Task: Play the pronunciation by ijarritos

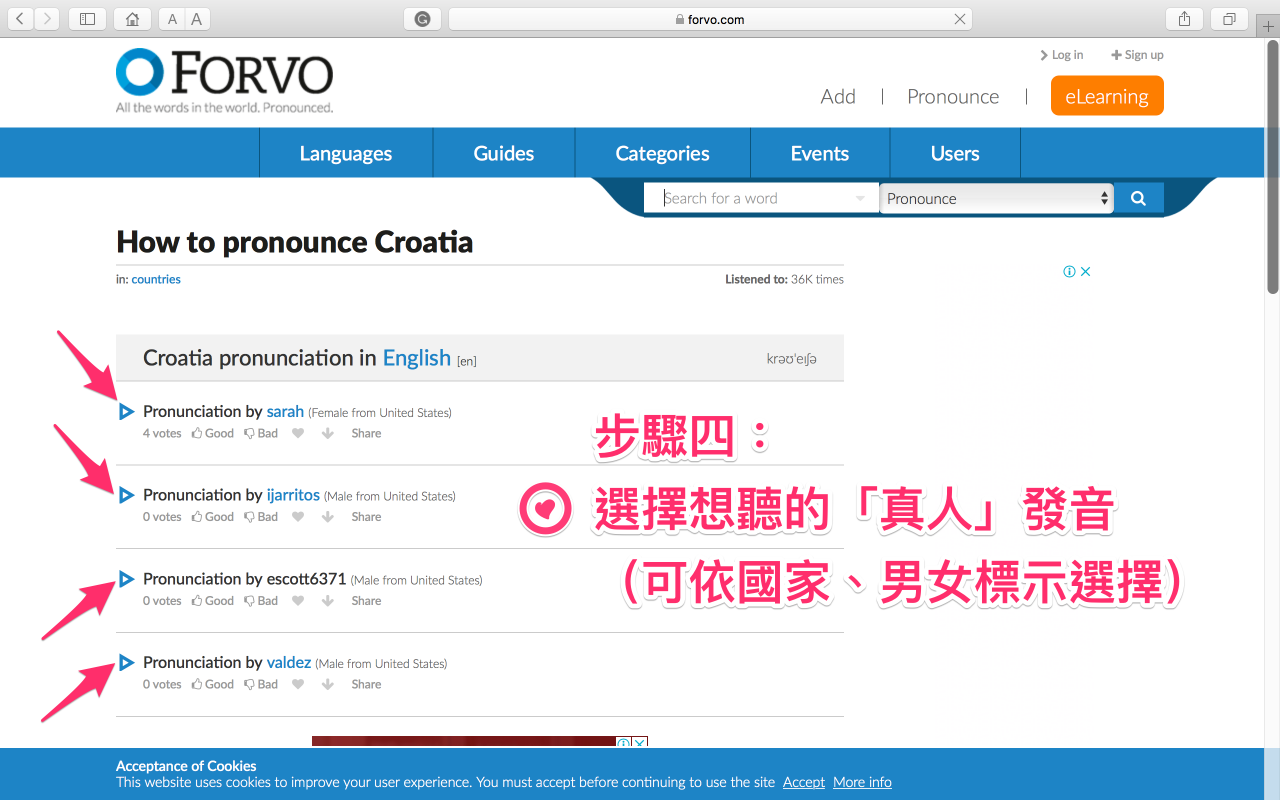Action: [126, 496]
